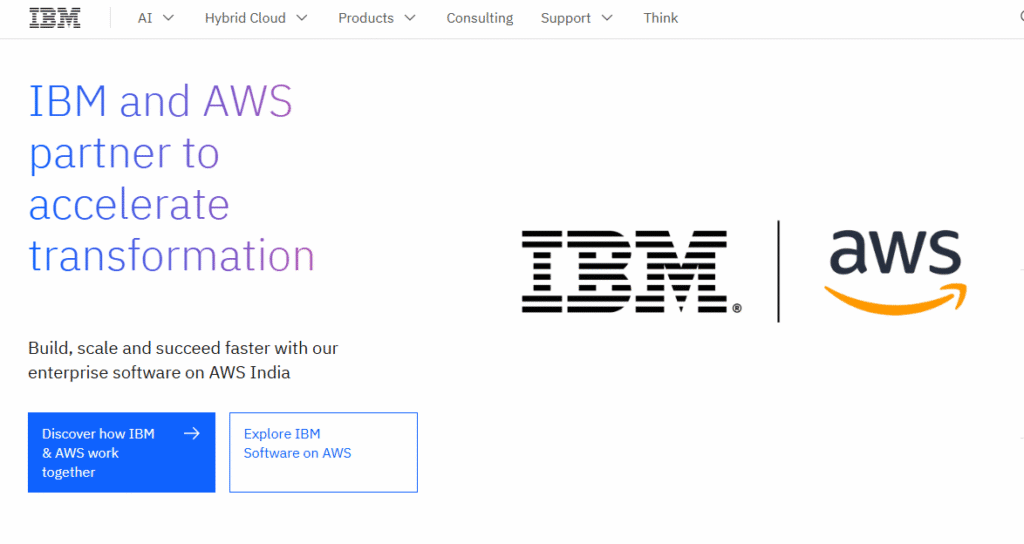
Task: Expand the Products chevron arrow
Action: tap(410, 18)
